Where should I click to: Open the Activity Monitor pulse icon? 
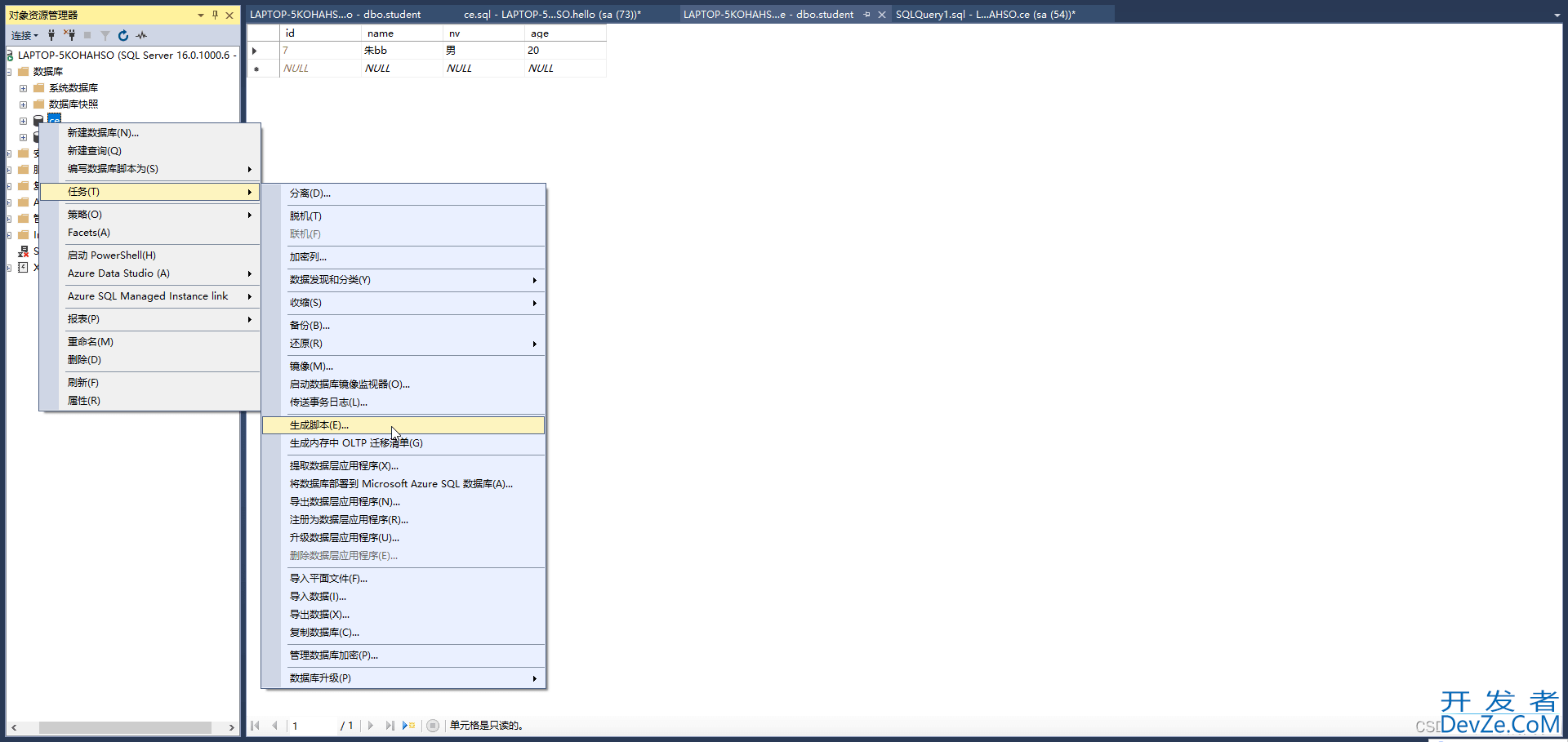pyautogui.click(x=142, y=35)
